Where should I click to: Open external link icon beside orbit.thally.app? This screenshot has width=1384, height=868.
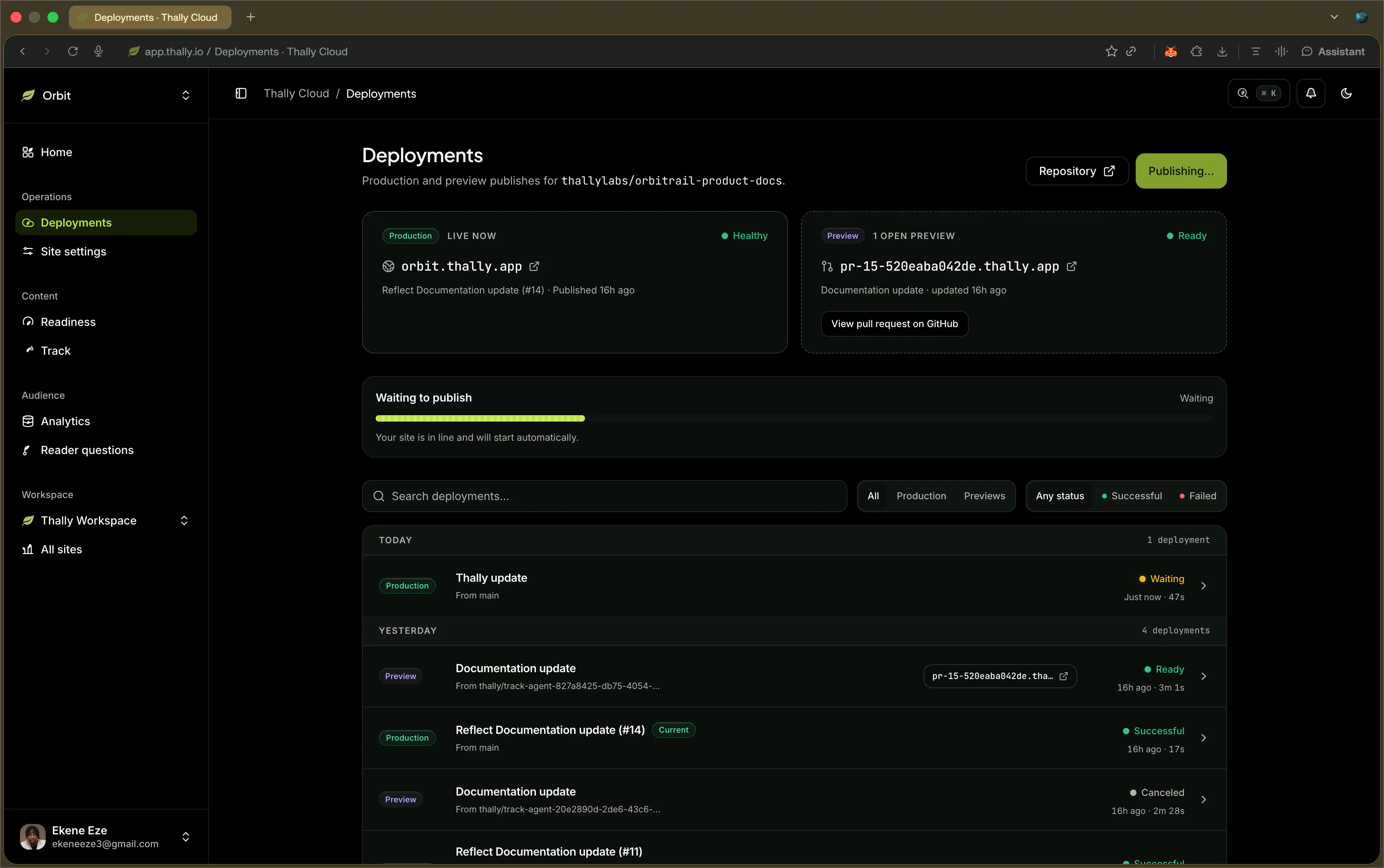point(534,266)
